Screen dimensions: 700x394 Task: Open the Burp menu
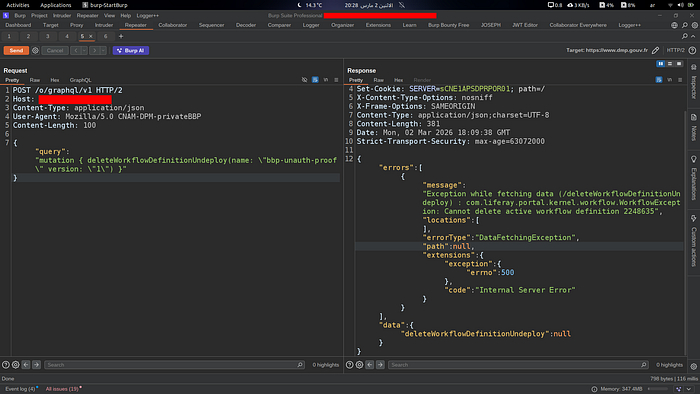click(x=20, y=16)
